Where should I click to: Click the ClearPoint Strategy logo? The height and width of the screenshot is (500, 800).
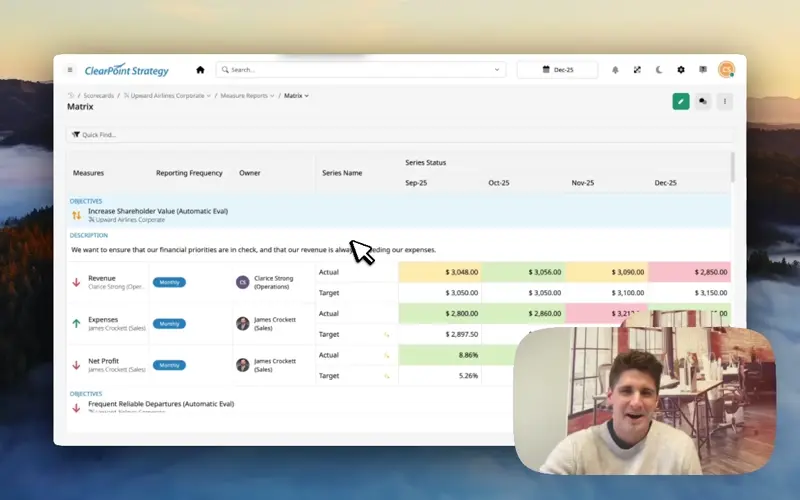[x=127, y=70]
